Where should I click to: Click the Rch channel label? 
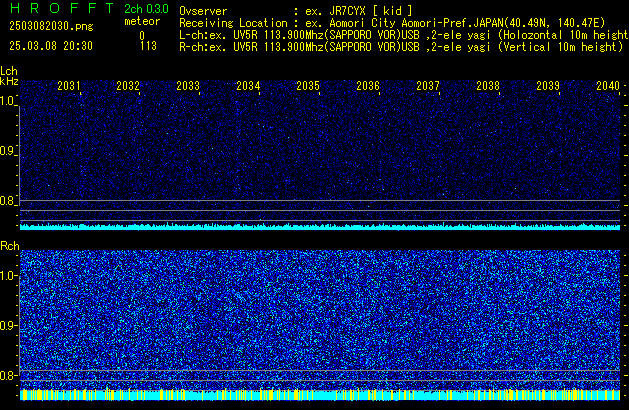point(10,246)
